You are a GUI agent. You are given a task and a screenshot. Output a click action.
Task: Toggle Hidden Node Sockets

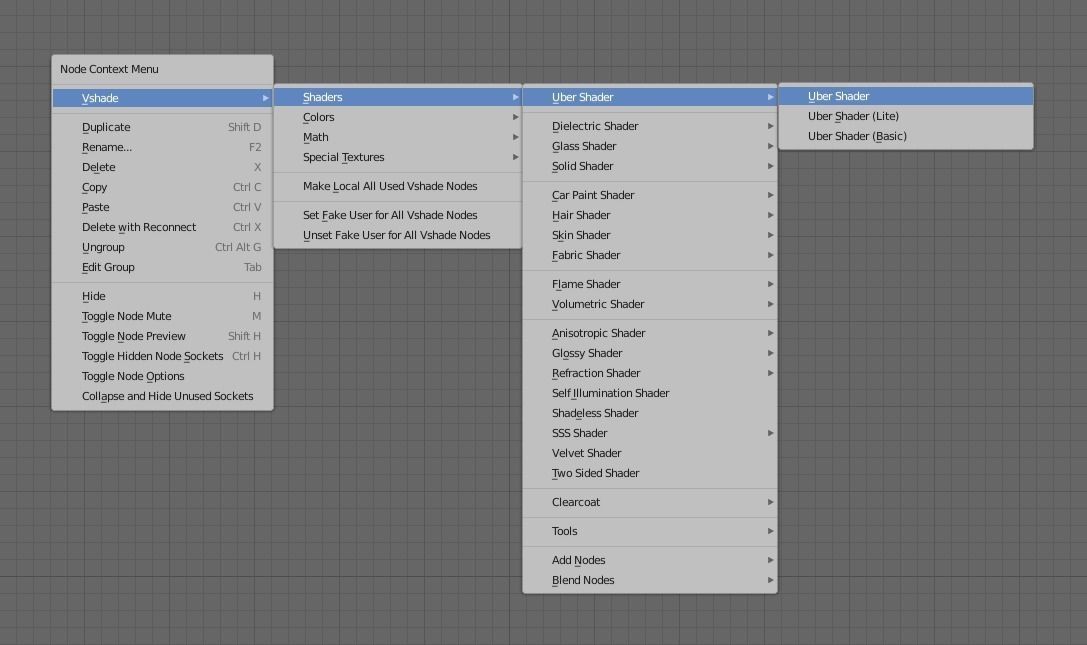pos(152,356)
